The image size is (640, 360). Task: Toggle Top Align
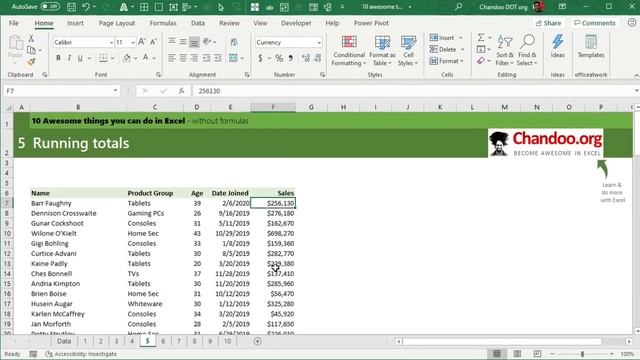(172, 42)
